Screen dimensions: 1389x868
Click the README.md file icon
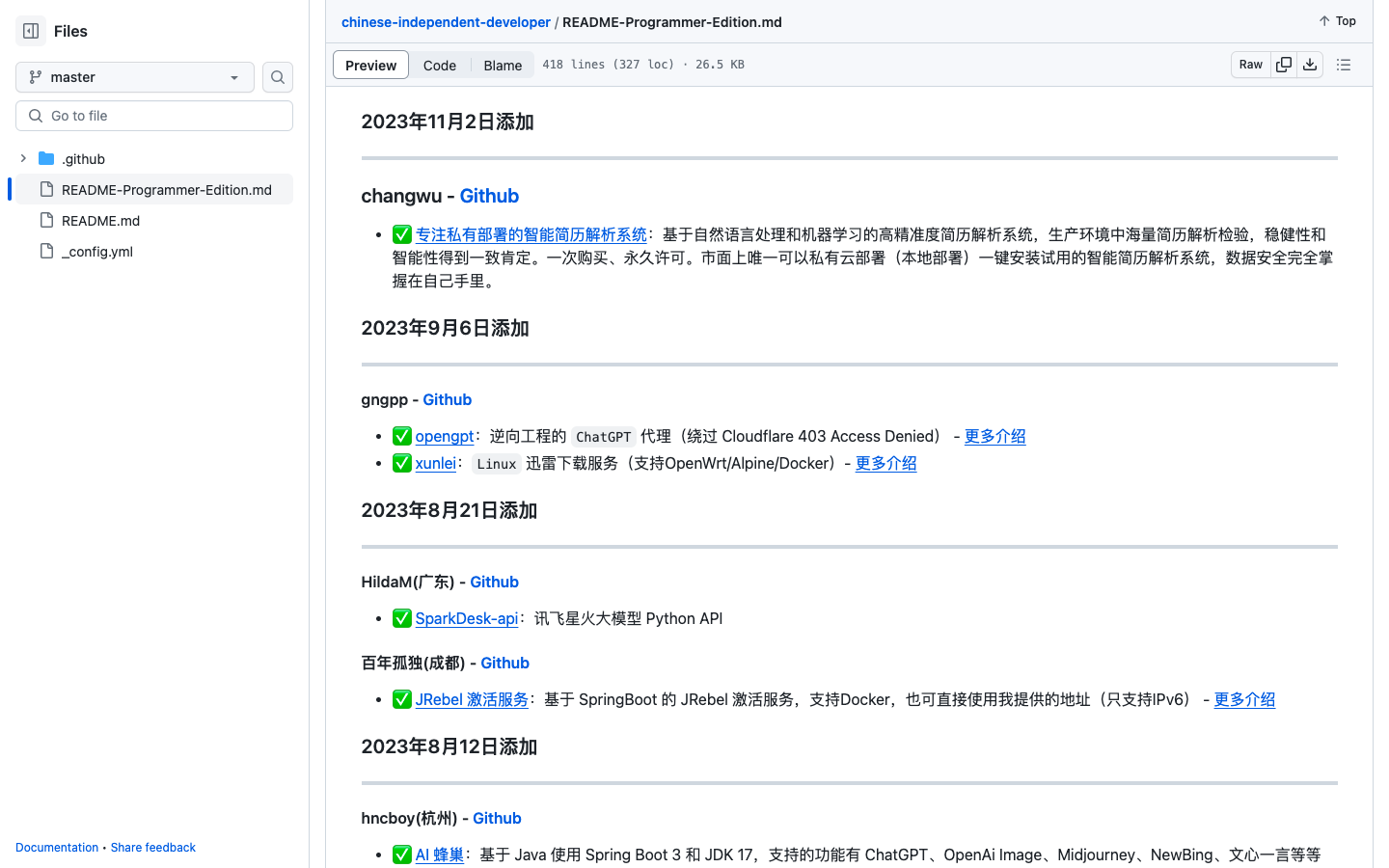pos(44,220)
